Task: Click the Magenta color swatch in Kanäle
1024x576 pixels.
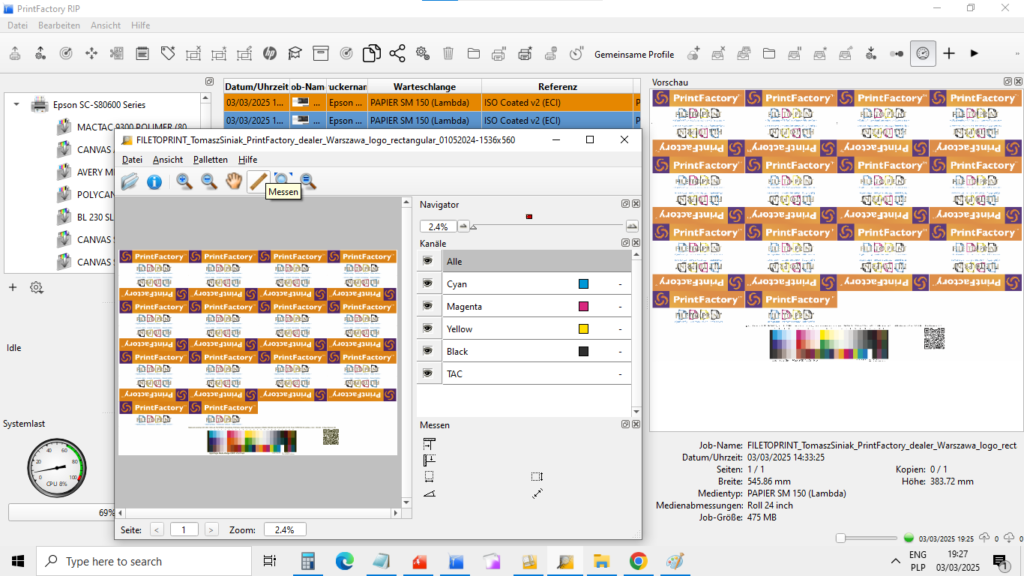Action: point(581,306)
